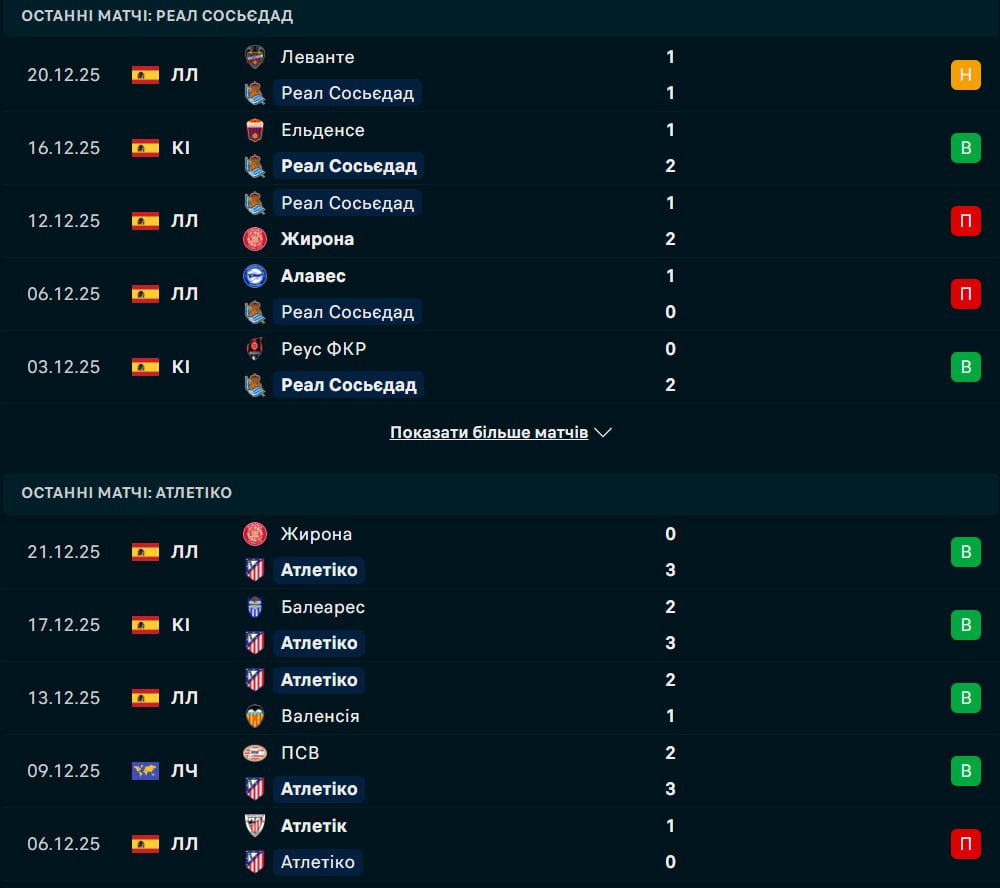The image size is (1000, 888).
Task: Click the Baleares club crest icon
Action: (x=255, y=607)
